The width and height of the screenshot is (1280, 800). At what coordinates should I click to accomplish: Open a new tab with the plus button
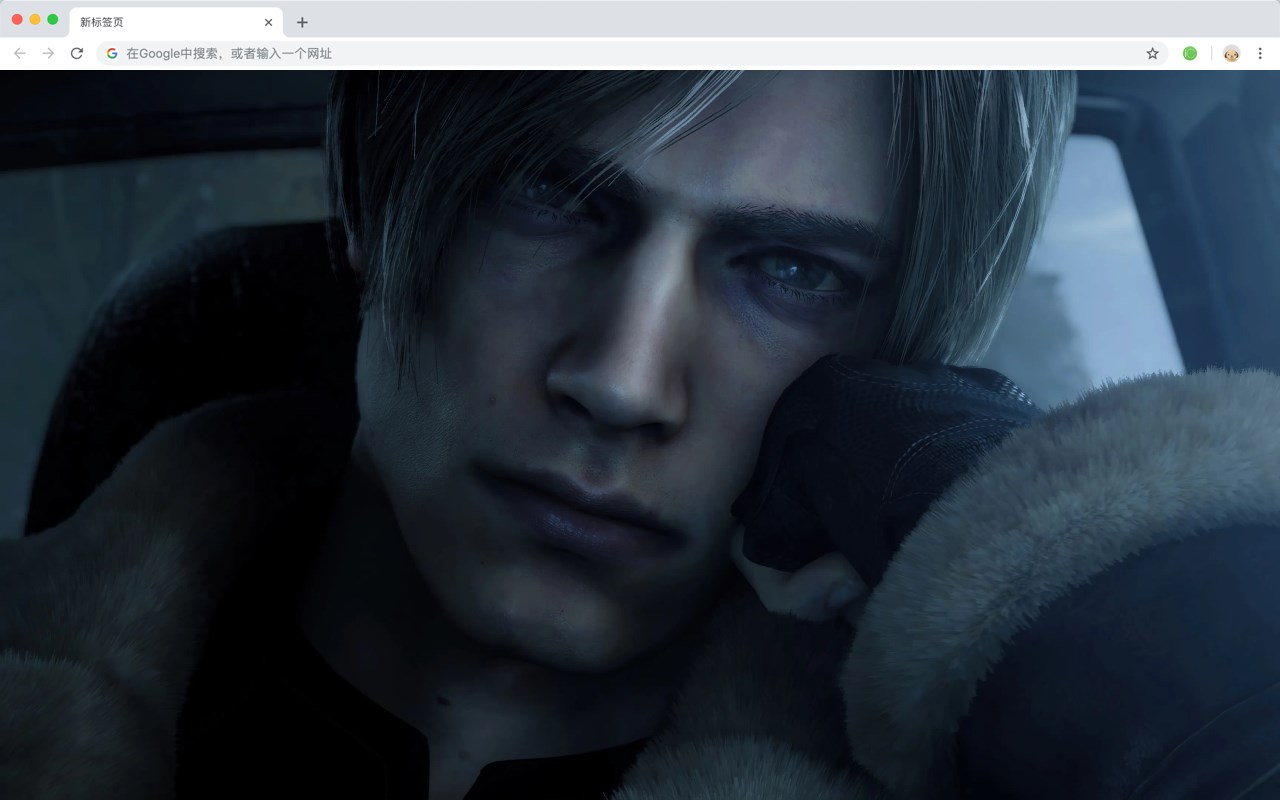coord(302,22)
